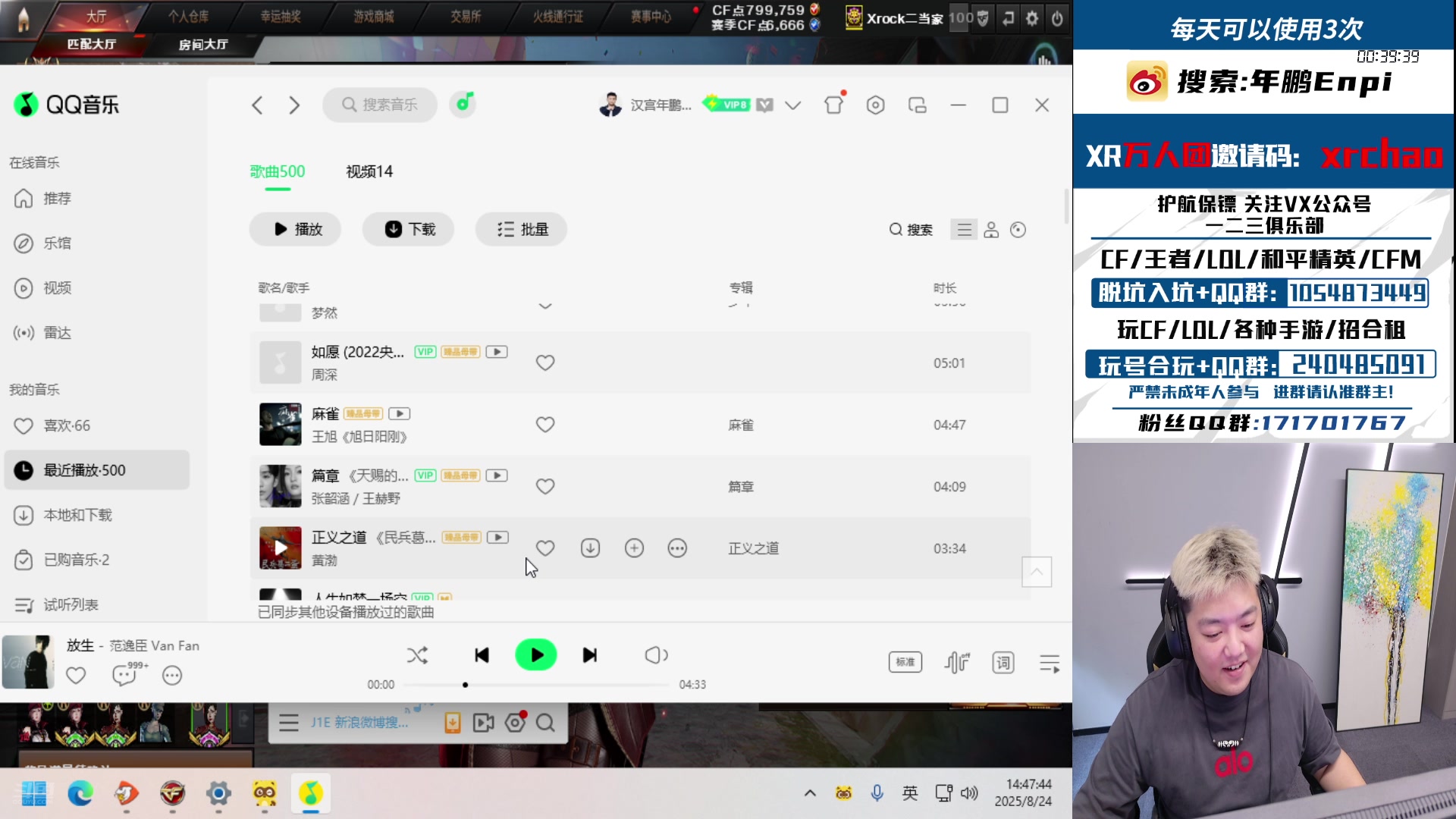Image resolution: width=1456 pixels, height=819 pixels.
Task: Open the play queue list
Action: tap(1050, 664)
